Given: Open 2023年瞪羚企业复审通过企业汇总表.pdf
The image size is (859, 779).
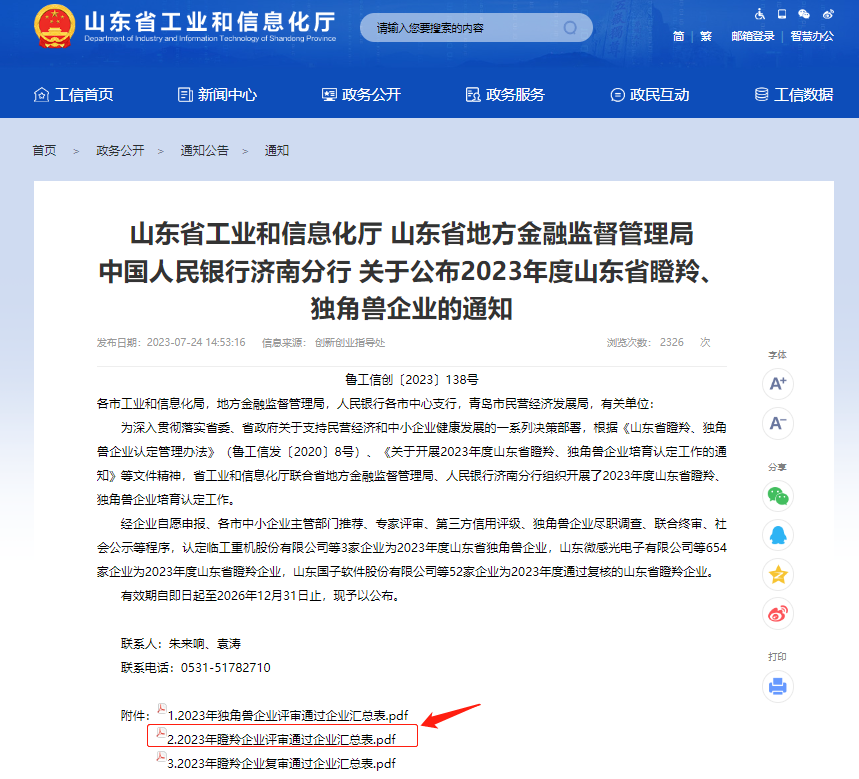Looking at the screenshot, I should [x=281, y=764].
